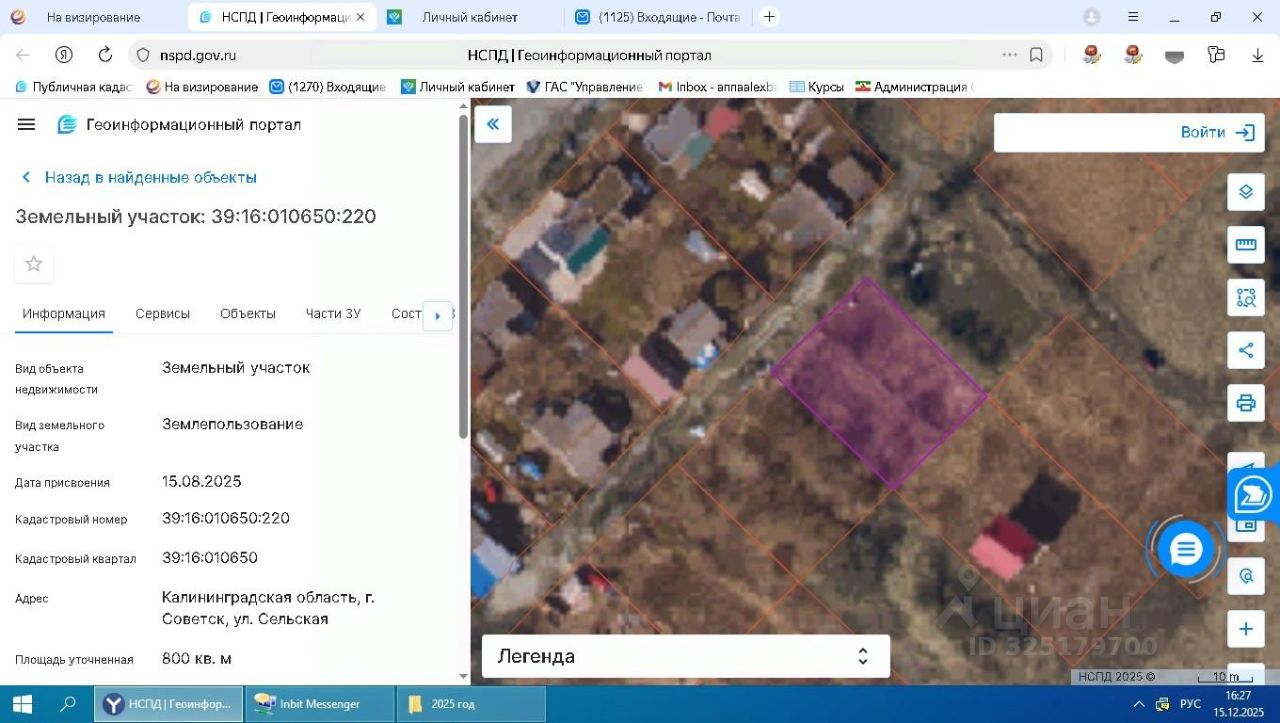Switch to the Объекты tab
Viewport: 1280px width, 723px height.
click(248, 313)
